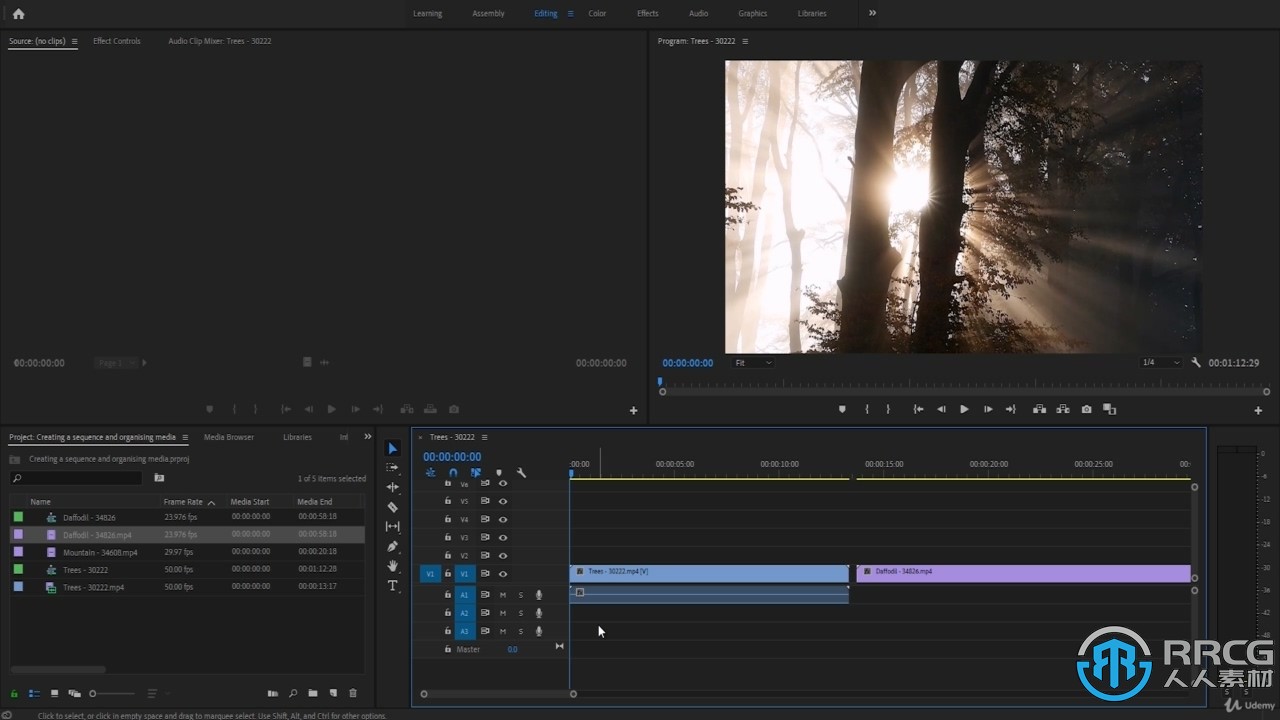Image resolution: width=1280 pixels, height=720 pixels.
Task: Enable voice-over record on A3
Action: click(x=539, y=631)
